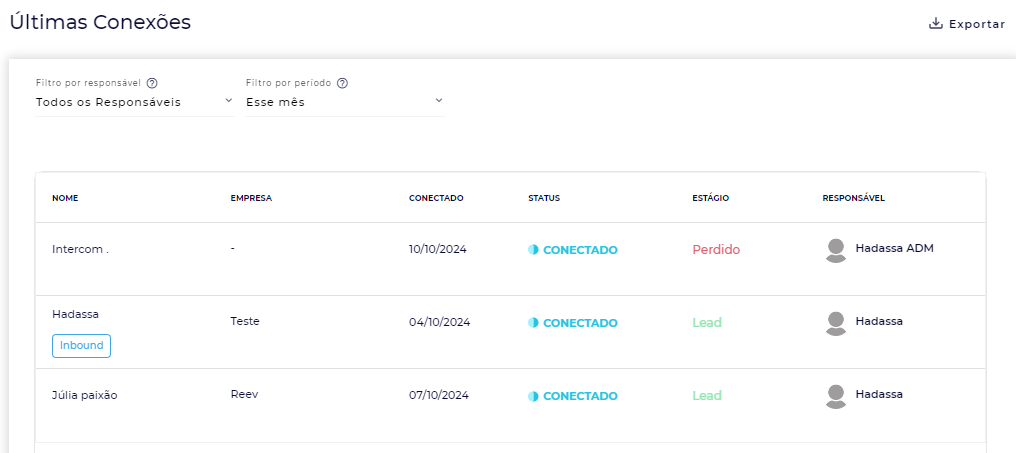Open the Intercom contact name
The image size is (1016, 453).
[x=80, y=249]
